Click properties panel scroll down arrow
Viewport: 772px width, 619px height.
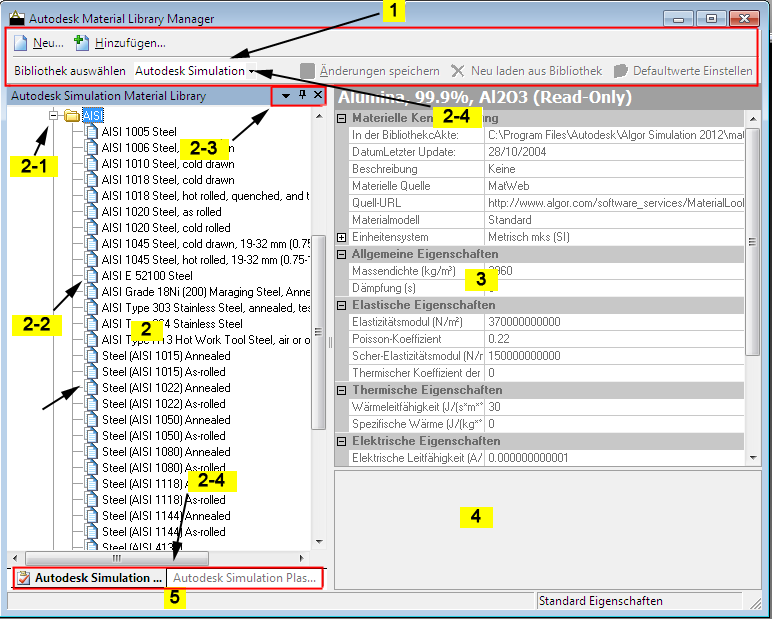753,458
